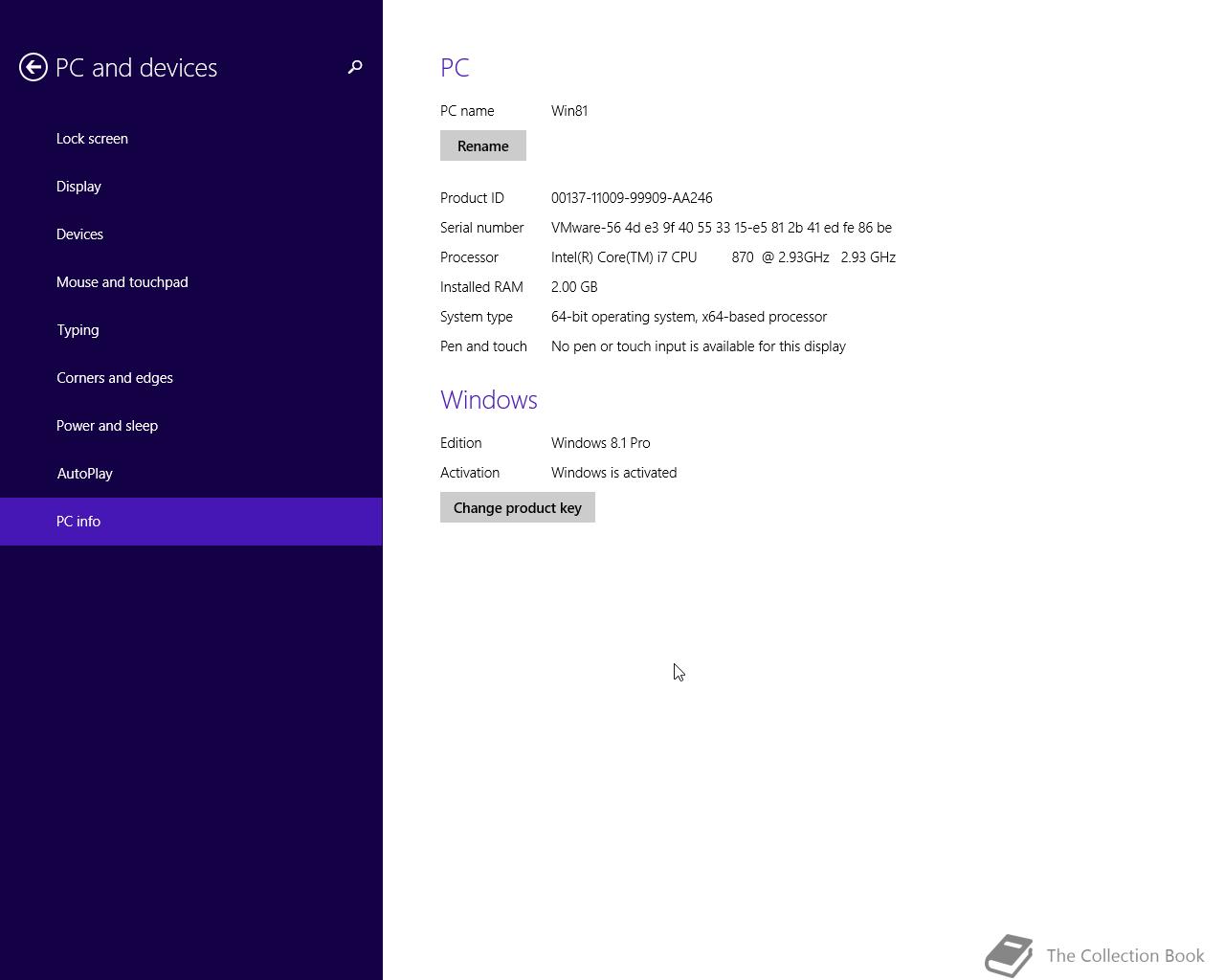This screenshot has width=1225, height=980.
Task: Open search with the magnifier icon
Action: tap(355, 67)
